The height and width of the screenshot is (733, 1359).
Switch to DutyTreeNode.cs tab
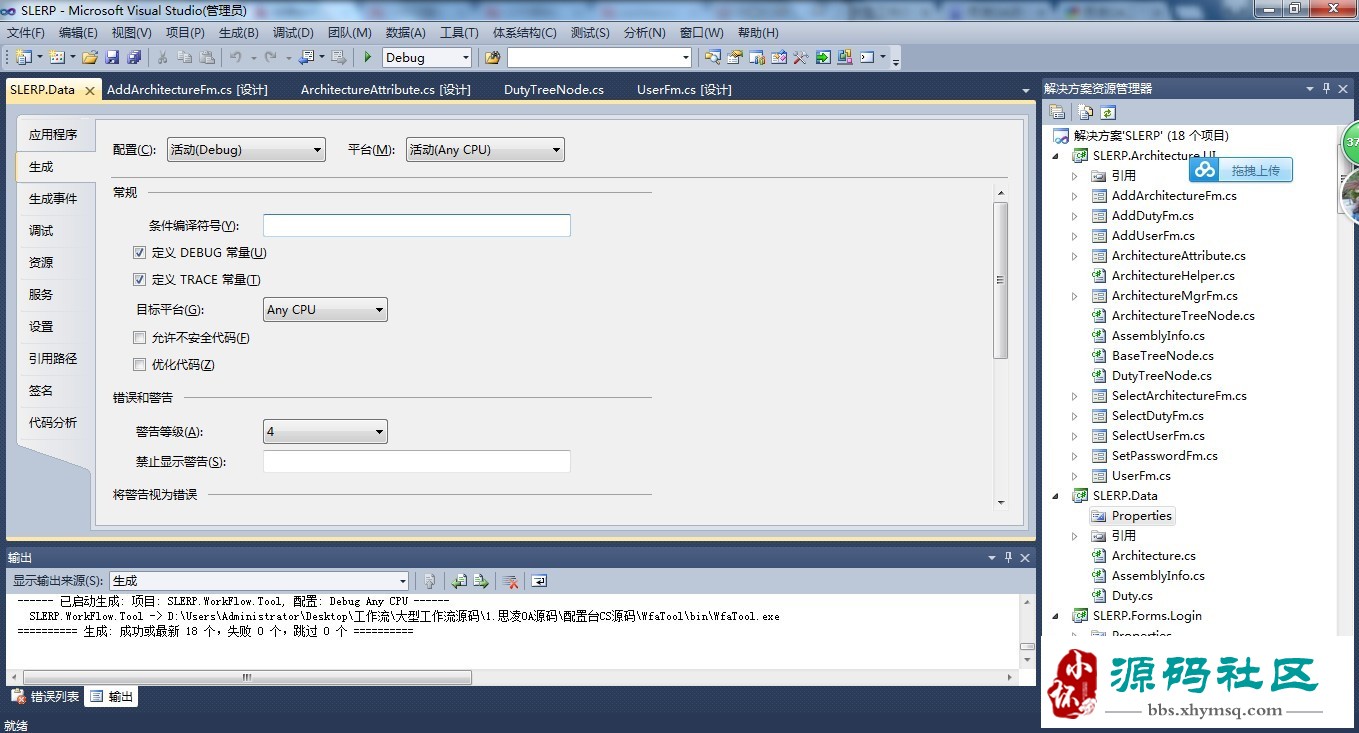tap(554, 89)
